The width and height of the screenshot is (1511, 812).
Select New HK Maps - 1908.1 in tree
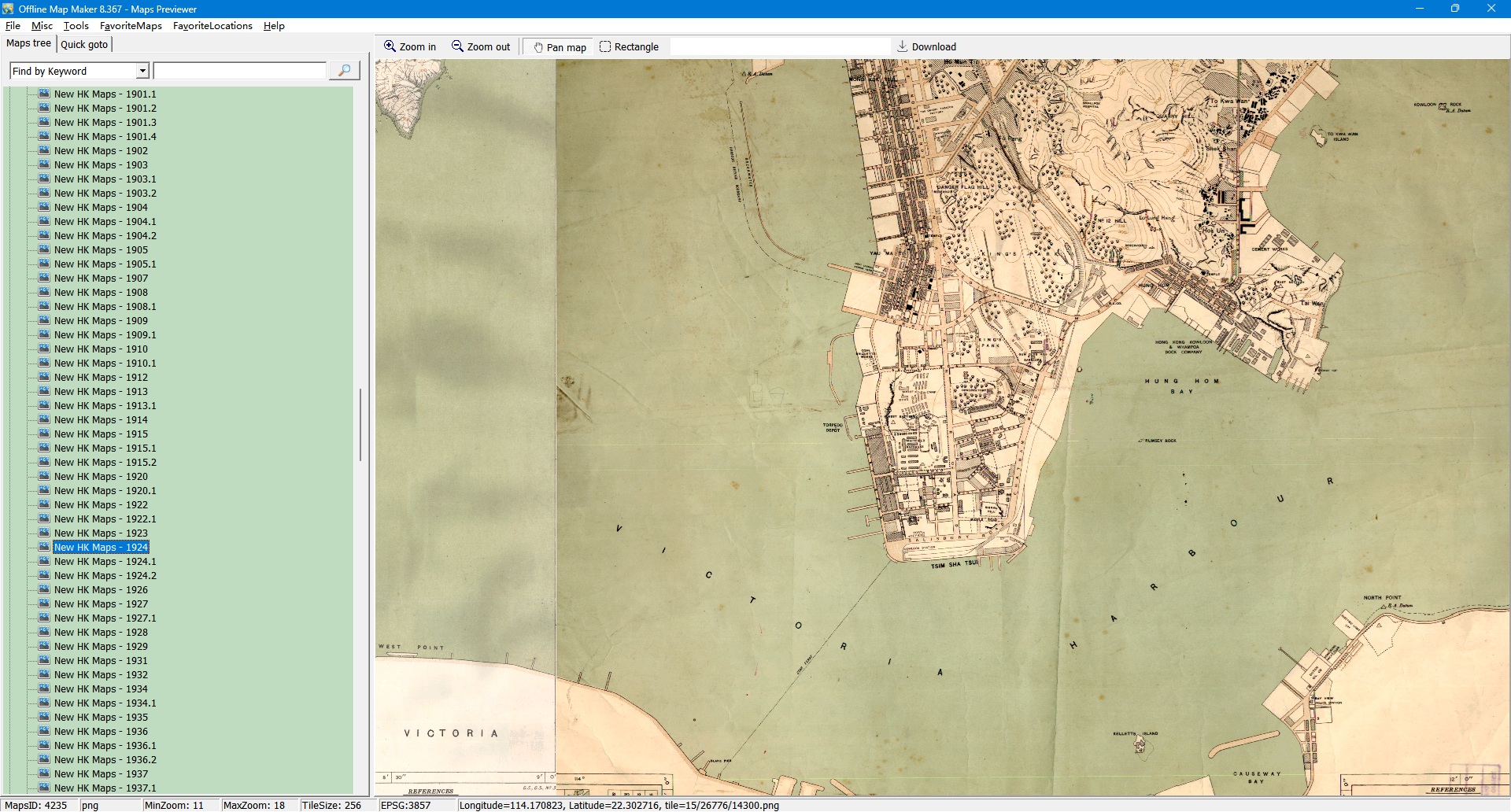pyautogui.click(x=105, y=307)
